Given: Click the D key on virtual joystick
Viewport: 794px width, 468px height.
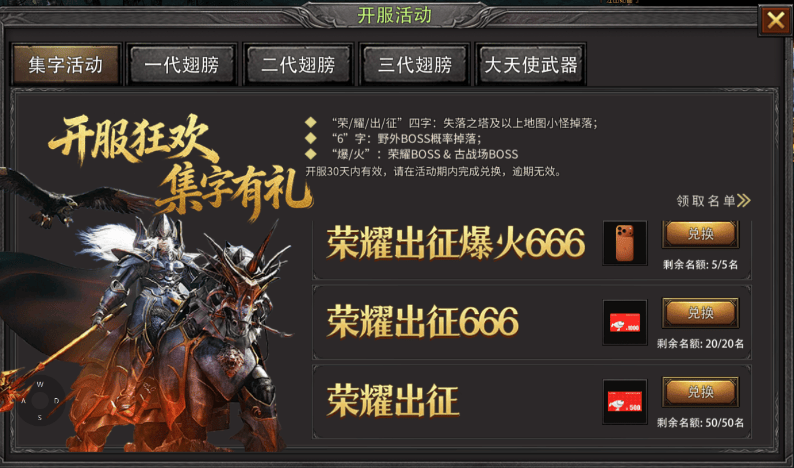Looking at the screenshot, I should [x=56, y=401].
